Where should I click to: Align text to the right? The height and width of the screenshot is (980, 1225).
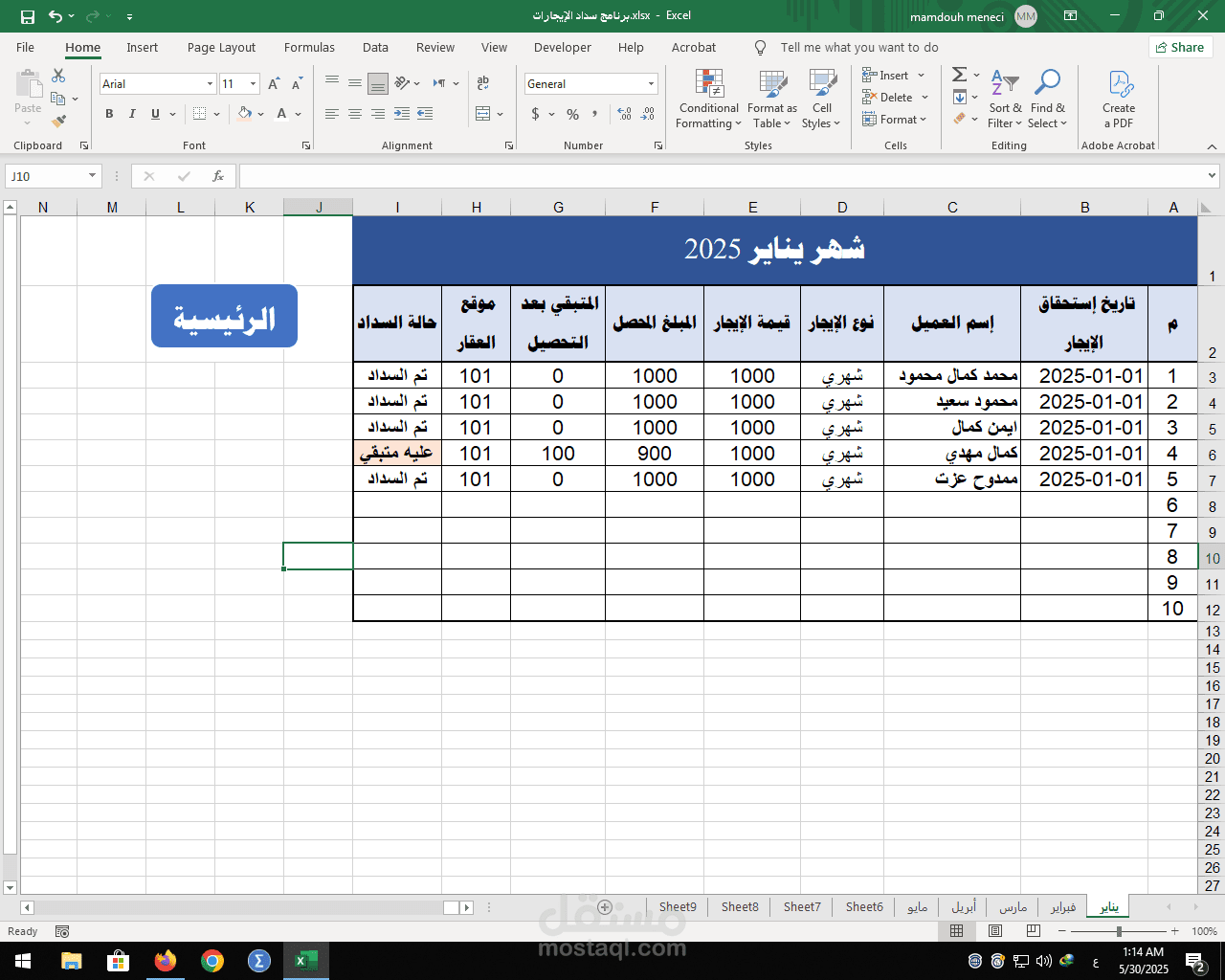(x=378, y=114)
